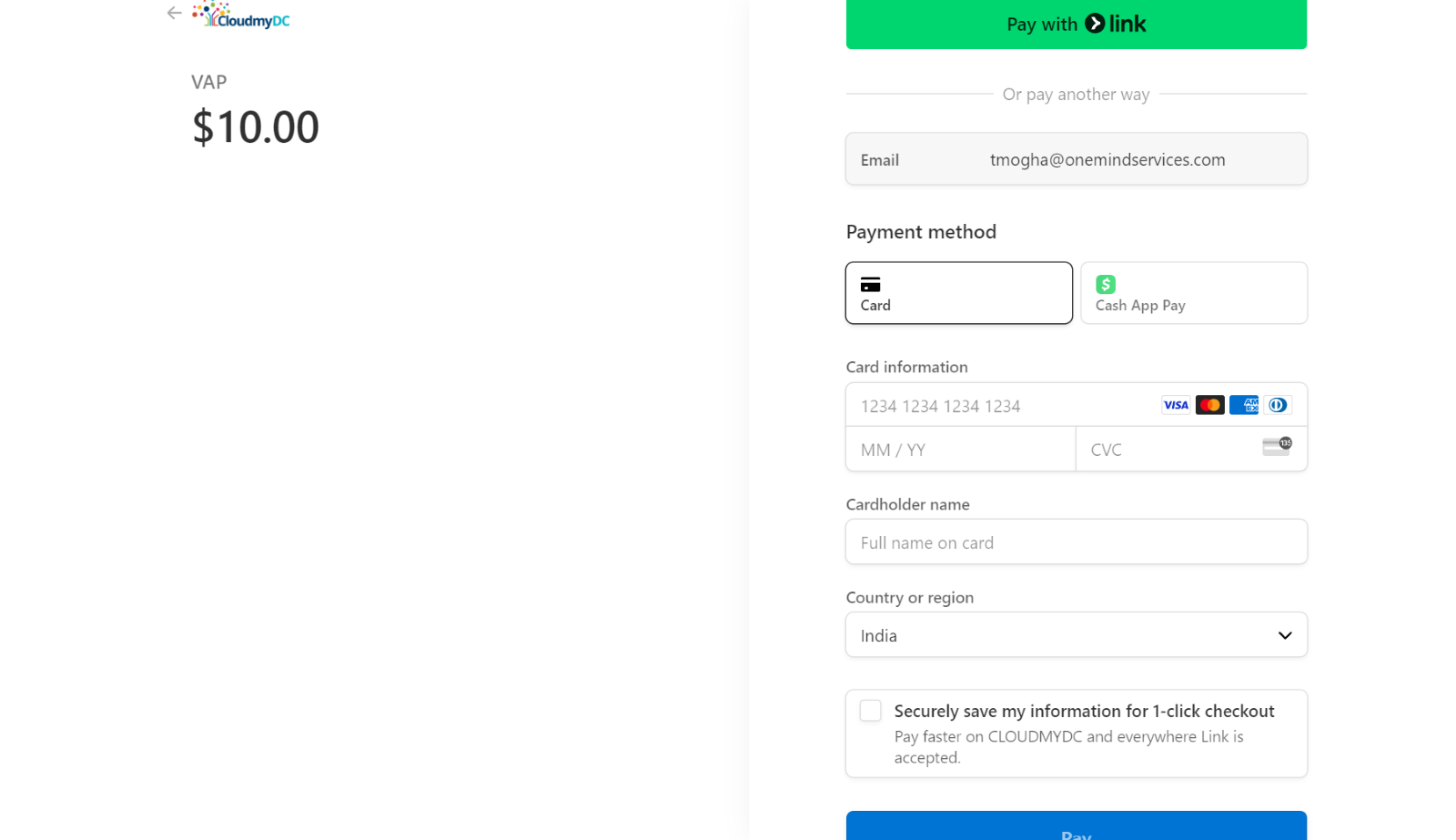Image resolution: width=1456 pixels, height=840 pixels.
Task: Focus the Full name on card field
Action: point(1076,542)
